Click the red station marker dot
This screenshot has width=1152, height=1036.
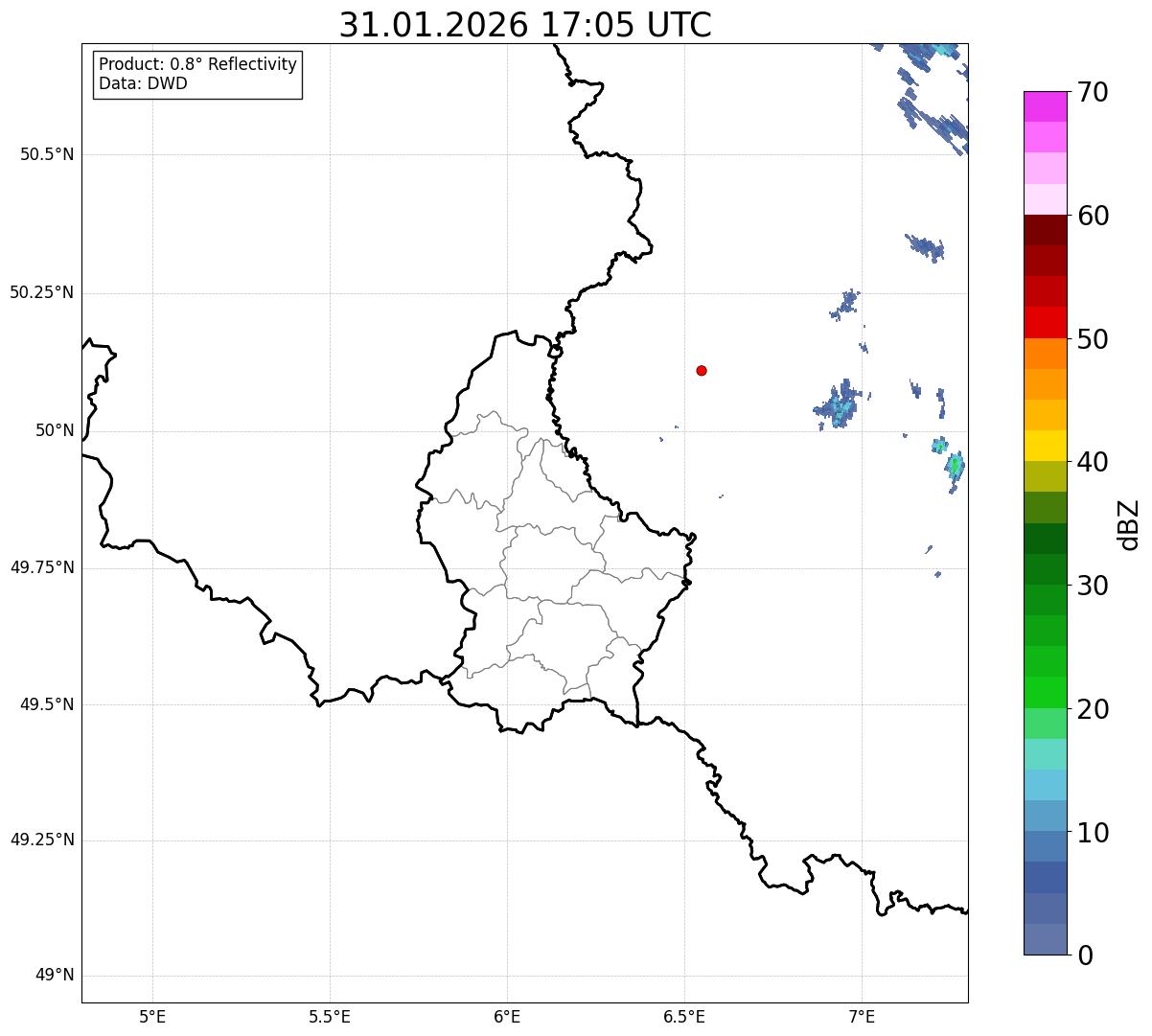click(x=702, y=370)
